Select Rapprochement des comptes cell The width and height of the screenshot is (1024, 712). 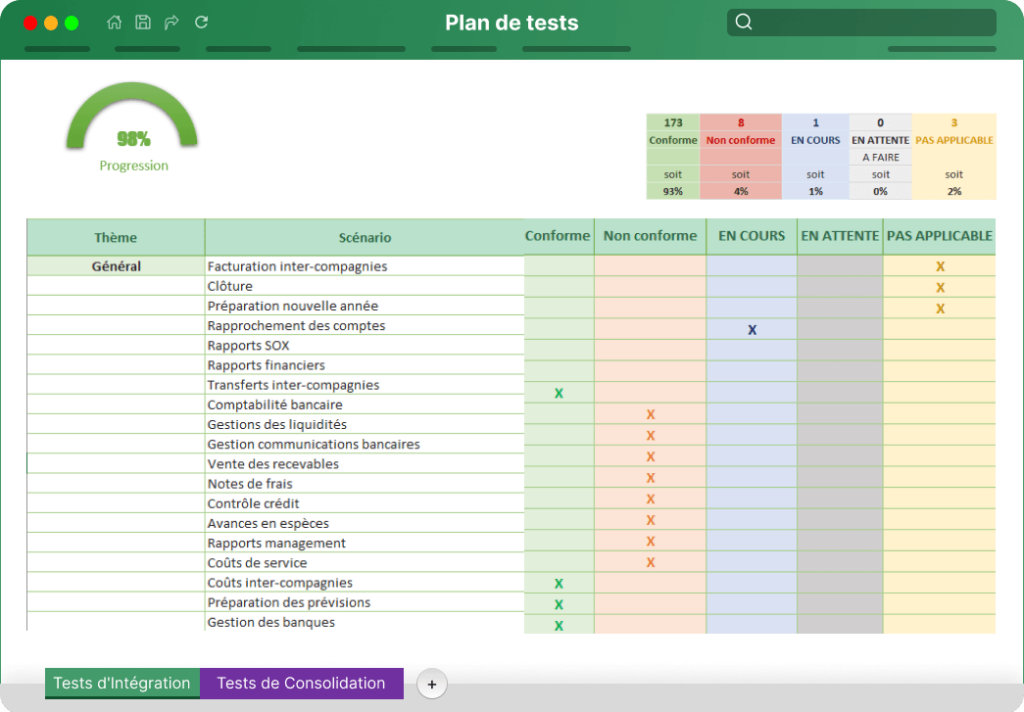(x=364, y=325)
